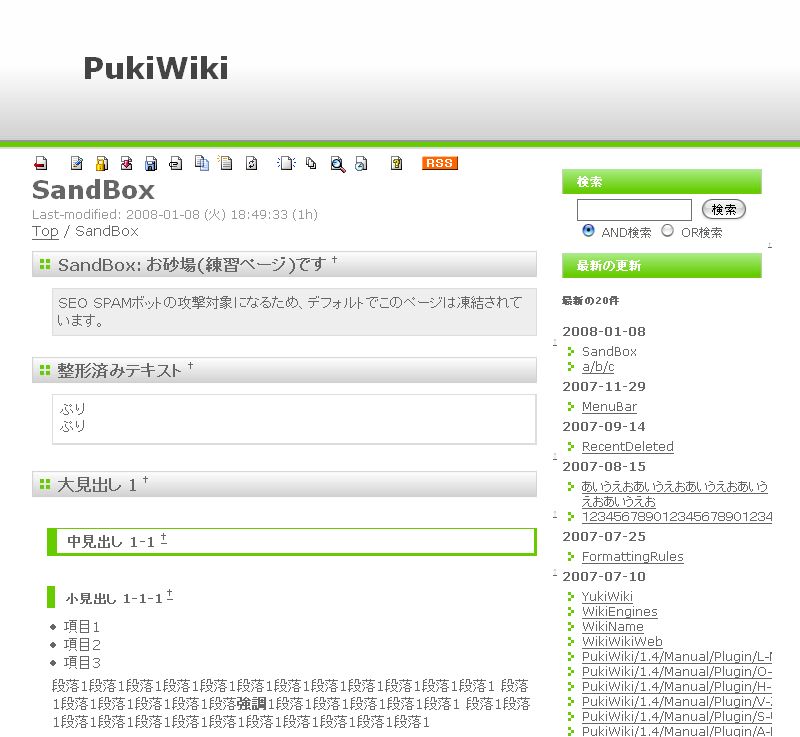Click the Edit page pencil icon
Image resolution: width=800 pixels, height=737 pixels.
[76, 164]
